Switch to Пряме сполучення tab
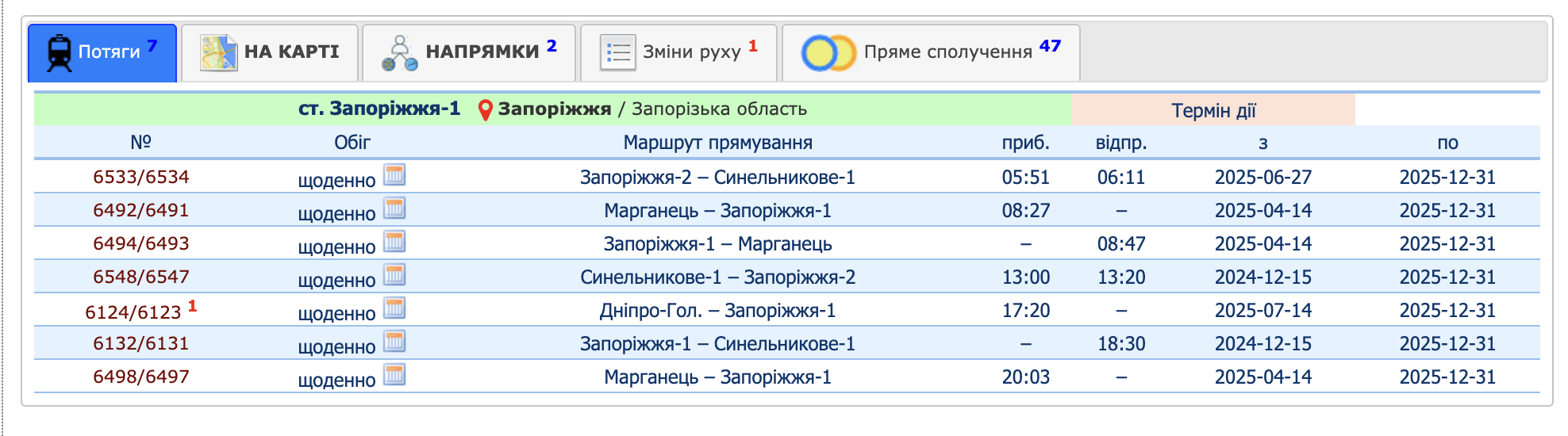The width and height of the screenshot is (1568, 436). click(931, 52)
